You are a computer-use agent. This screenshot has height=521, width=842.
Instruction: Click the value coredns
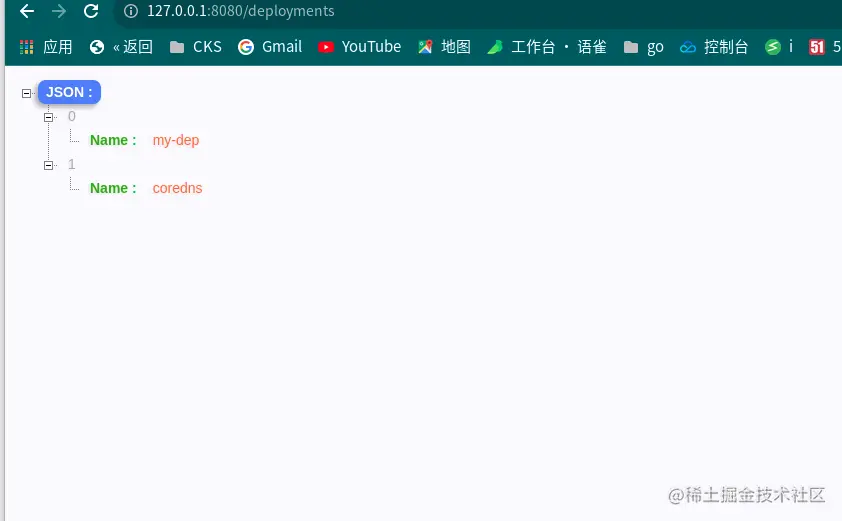(178, 188)
